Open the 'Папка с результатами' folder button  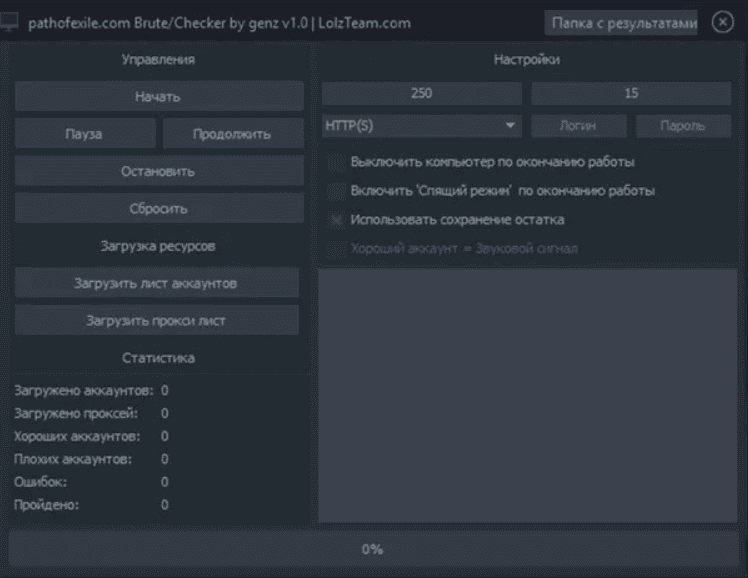click(621, 22)
